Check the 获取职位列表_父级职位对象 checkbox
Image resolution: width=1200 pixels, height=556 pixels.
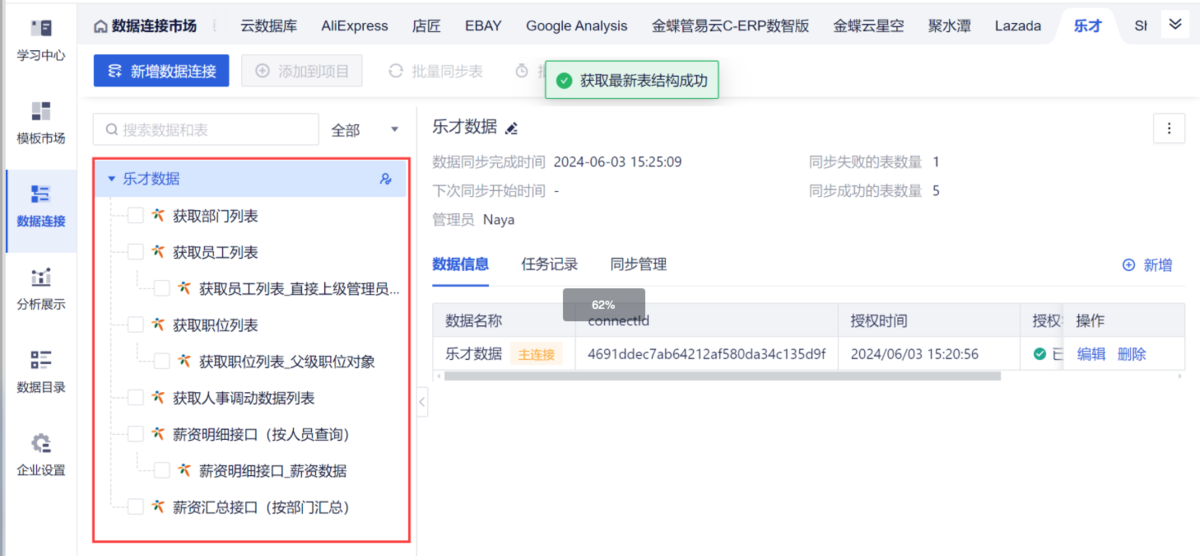(x=162, y=361)
